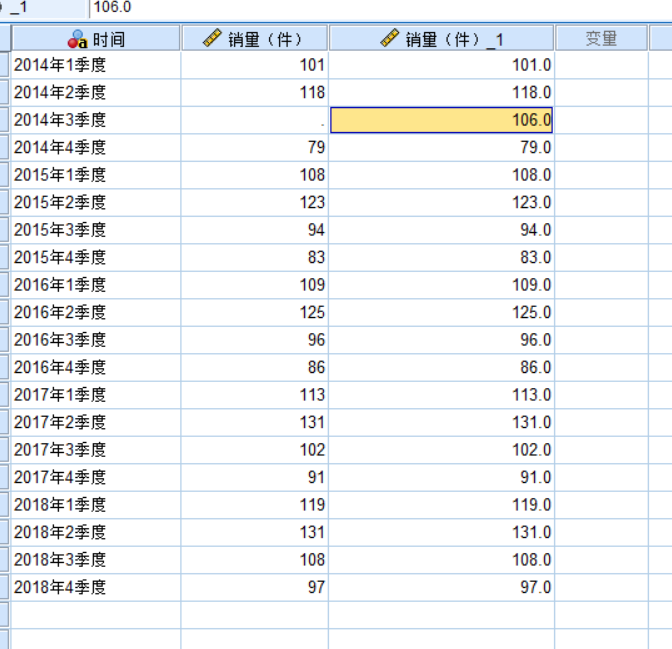672x649 pixels.
Task: Select sales value 97 for 2018年4季度
Action: click(x=255, y=587)
